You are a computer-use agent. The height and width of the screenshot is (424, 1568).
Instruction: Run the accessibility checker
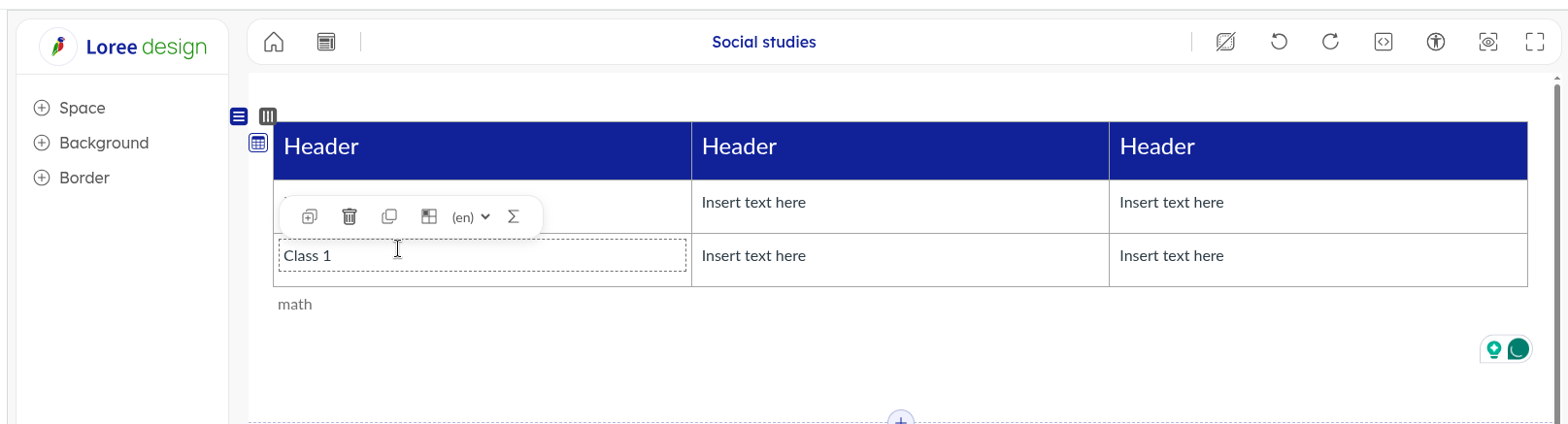coord(1436,42)
